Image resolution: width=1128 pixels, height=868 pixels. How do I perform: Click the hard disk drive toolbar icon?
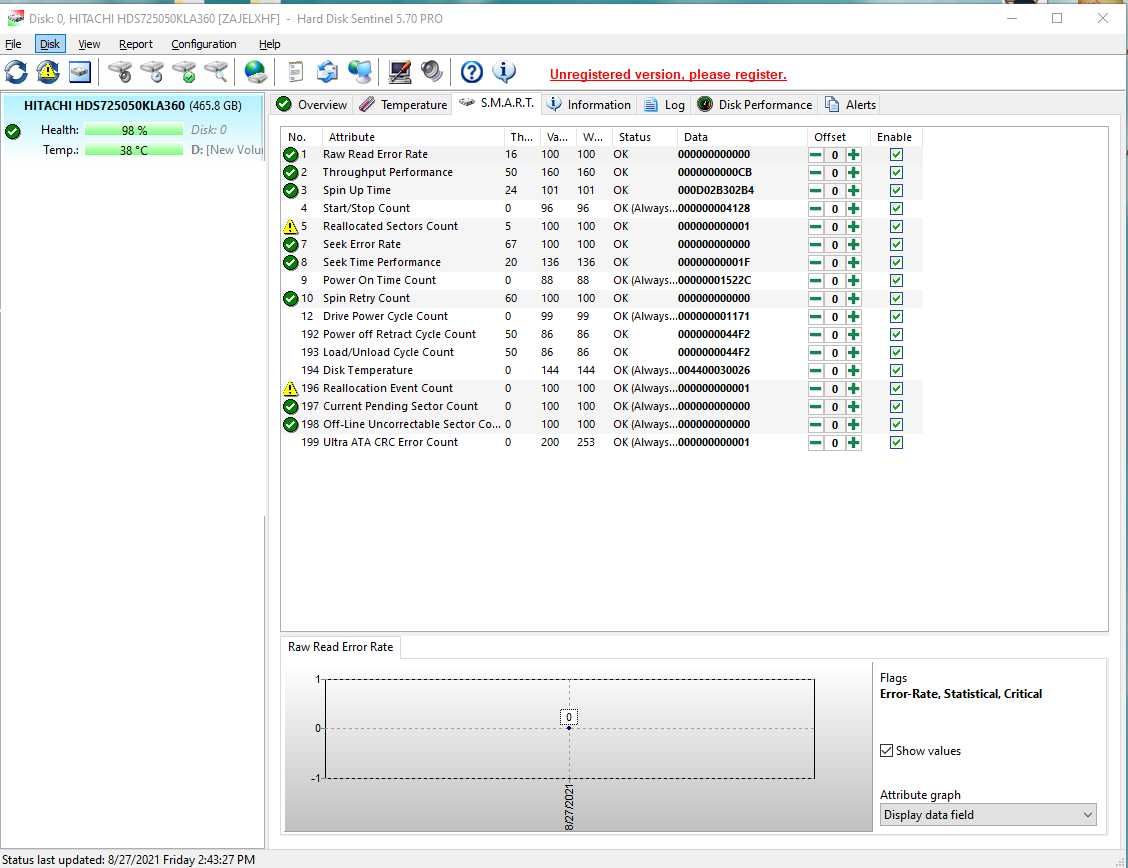80,72
